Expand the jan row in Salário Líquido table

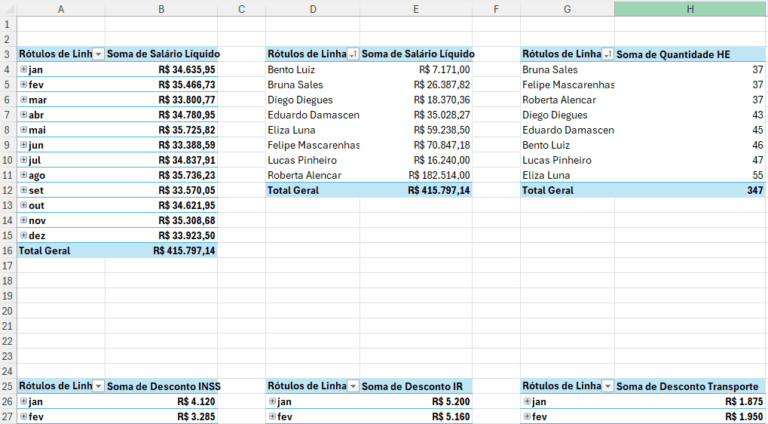[23, 70]
